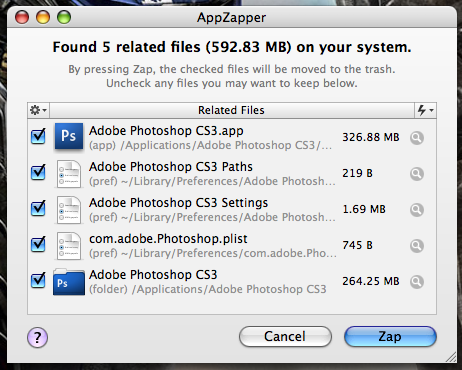Click the Related Files column header
Viewport: 462px width, 370px height.
pos(232,110)
